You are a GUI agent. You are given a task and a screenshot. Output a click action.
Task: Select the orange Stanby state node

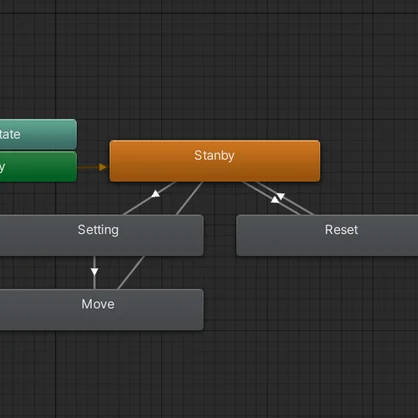point(215,161)
